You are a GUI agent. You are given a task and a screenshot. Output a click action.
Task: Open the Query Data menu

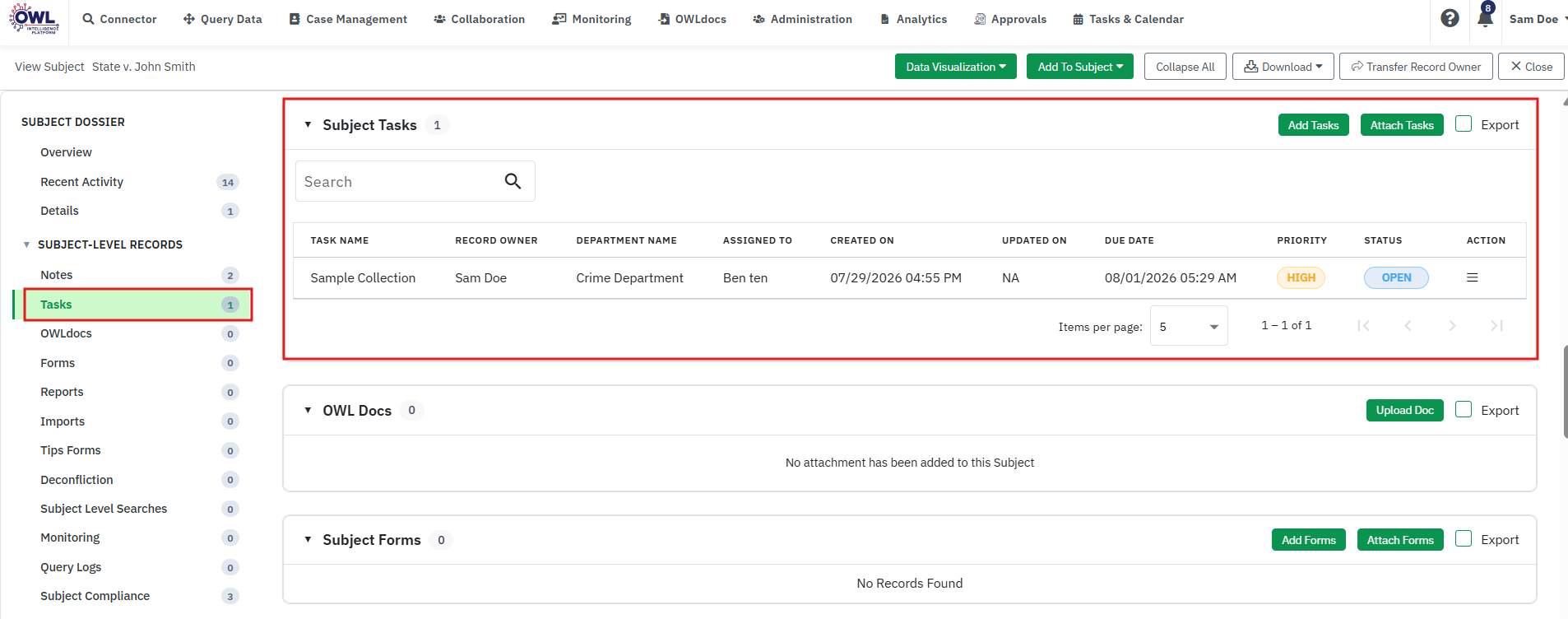coord(222,19)
